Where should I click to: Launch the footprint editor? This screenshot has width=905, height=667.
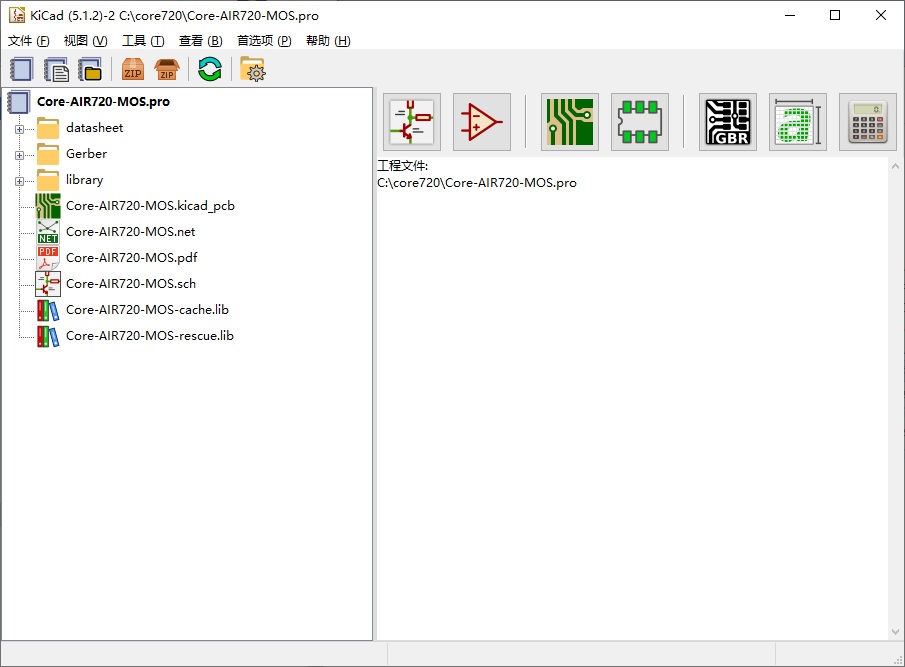tap(640, 122)
